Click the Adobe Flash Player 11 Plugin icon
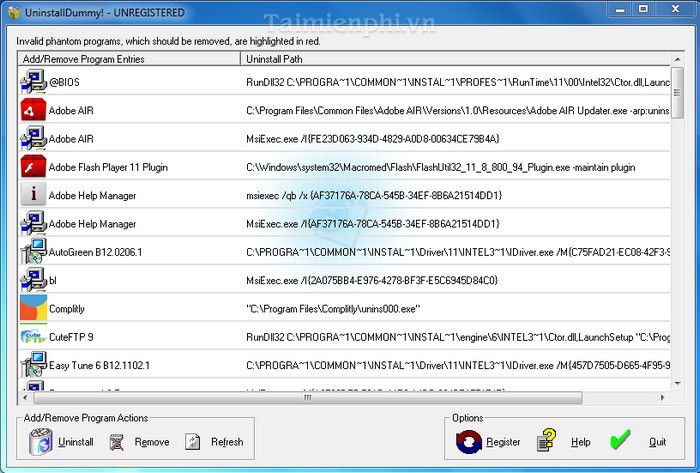 tap(33, 166)
